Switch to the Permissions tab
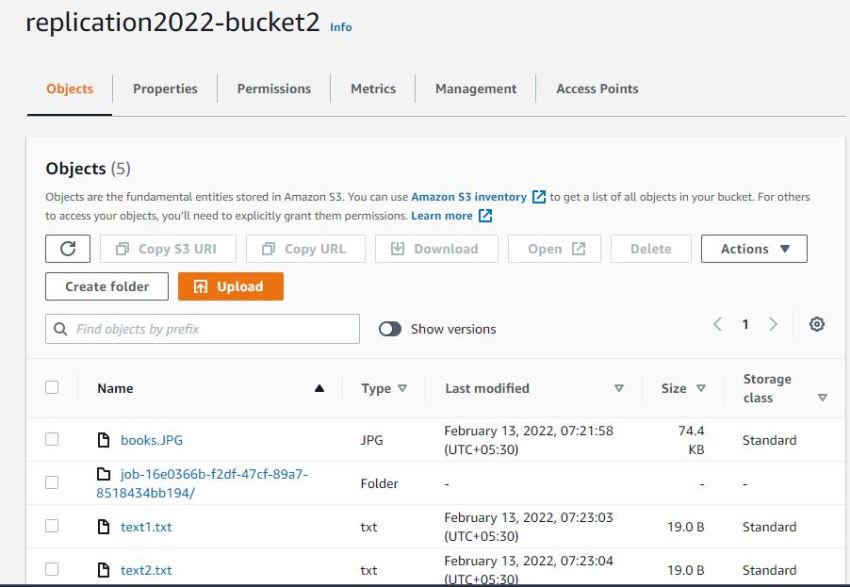Screen dimensions: 850x587 pos(273,88)
